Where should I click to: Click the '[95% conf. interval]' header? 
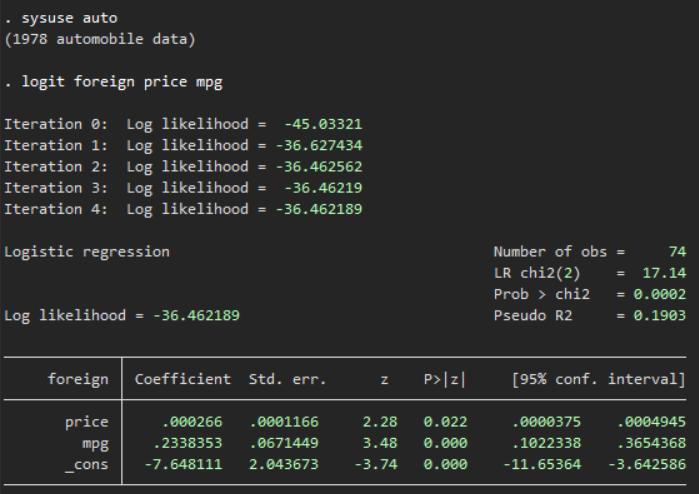[x=598, y=380]
